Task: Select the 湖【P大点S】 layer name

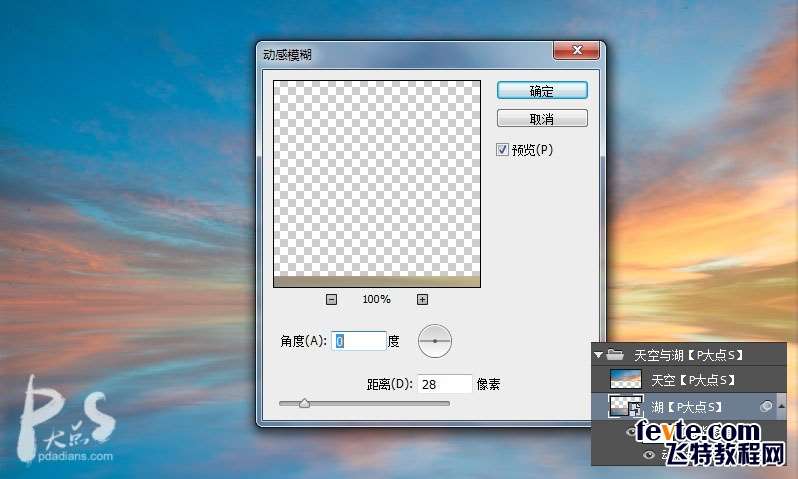Action: (x=687, y=407)
